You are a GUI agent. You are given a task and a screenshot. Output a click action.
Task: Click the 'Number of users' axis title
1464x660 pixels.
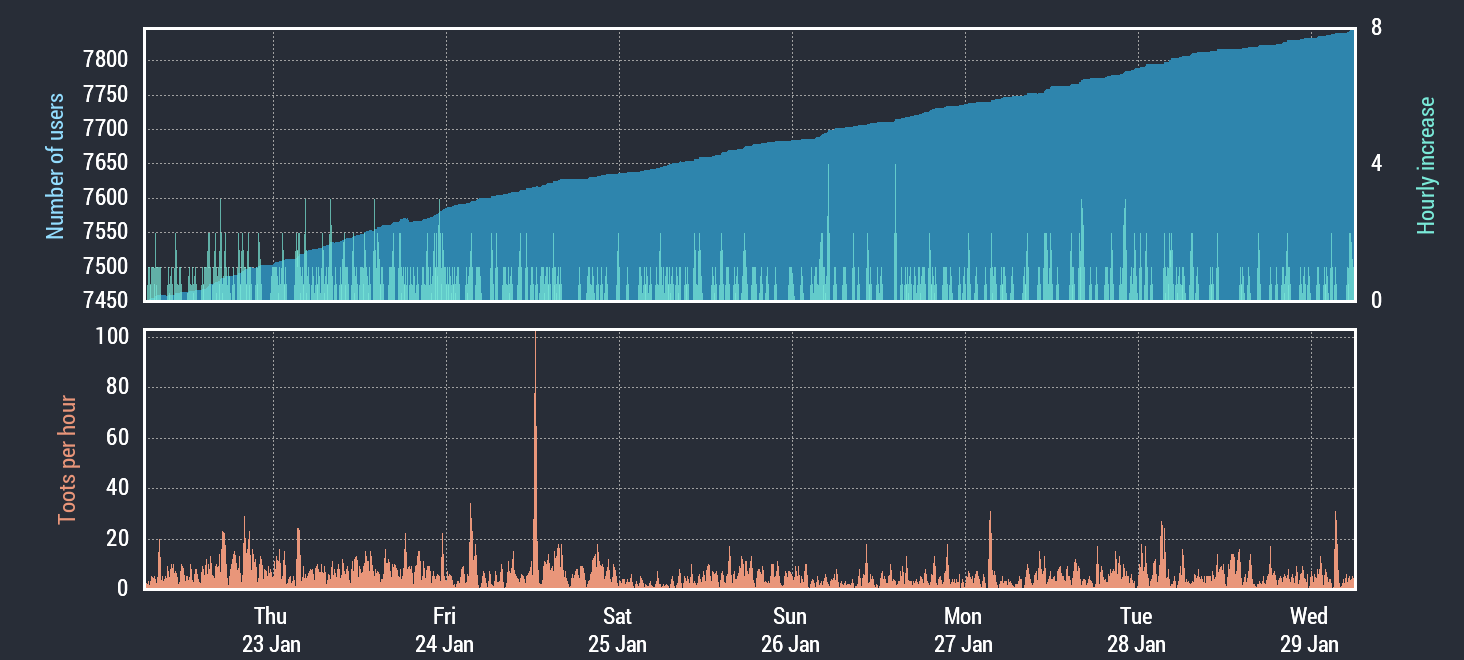[56, 166]
